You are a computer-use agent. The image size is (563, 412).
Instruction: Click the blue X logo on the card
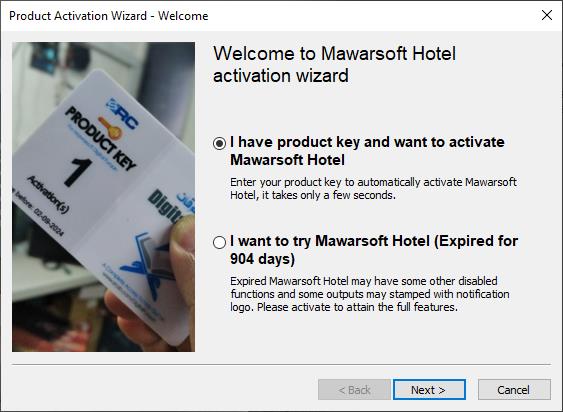(147, 265)
